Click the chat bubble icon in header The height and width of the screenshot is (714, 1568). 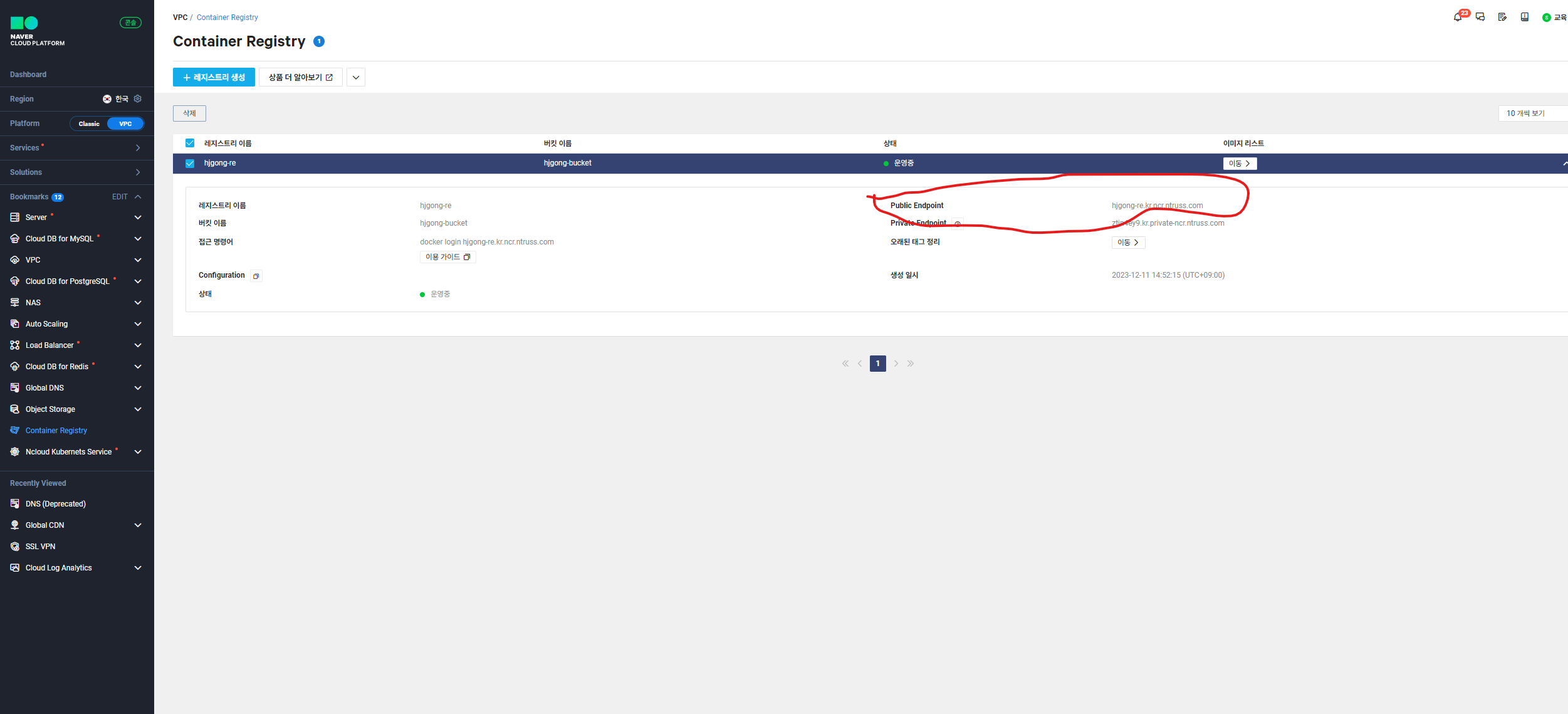(1480, 18)
